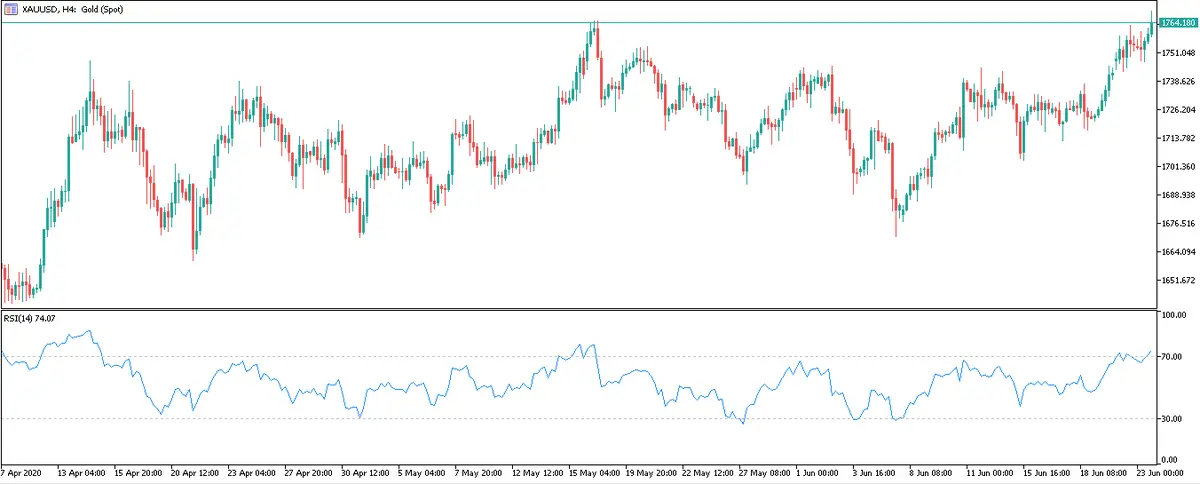This screenshot has width=1200, height=484.
Task: Click the 70.00 RSI level label
Action: click(x=1172, y=357)
